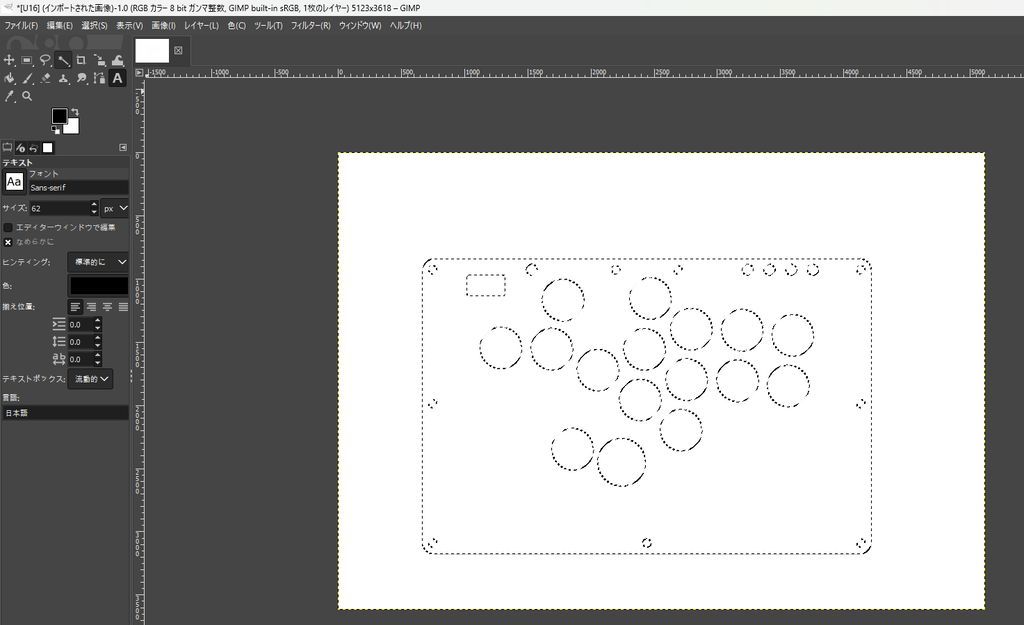Open the 色(C) menu
The width and height of the screenshot is (1024, 625).
coord(236,25)
